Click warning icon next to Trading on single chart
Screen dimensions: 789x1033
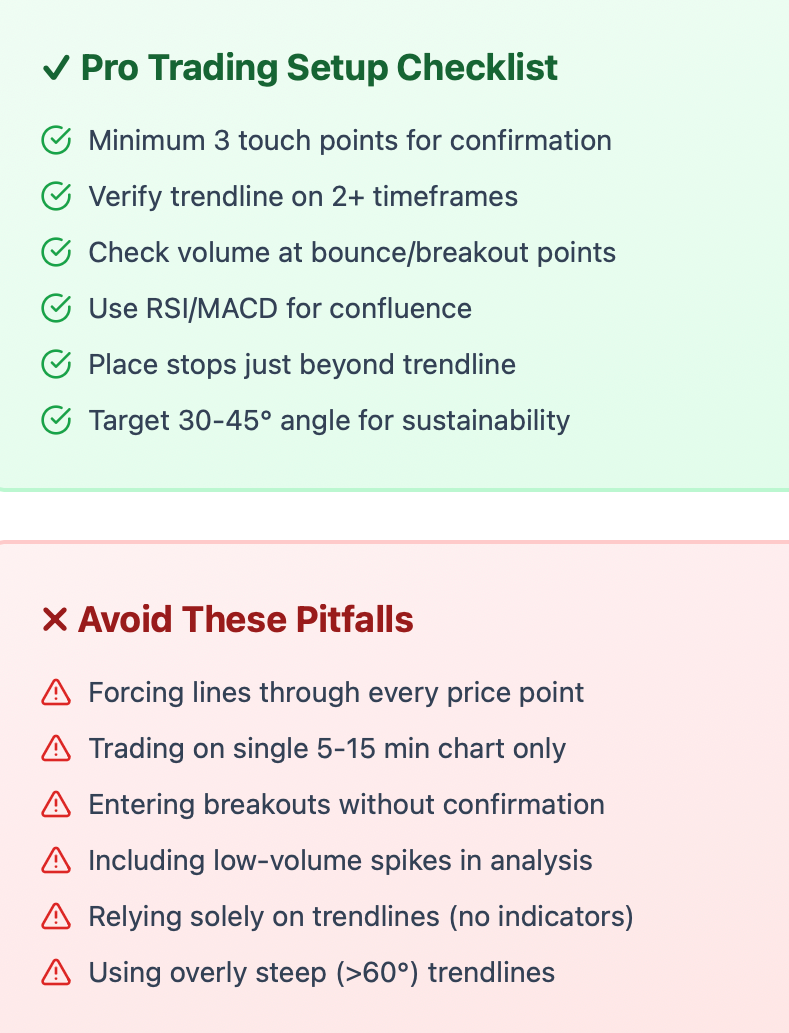(56, 748)
